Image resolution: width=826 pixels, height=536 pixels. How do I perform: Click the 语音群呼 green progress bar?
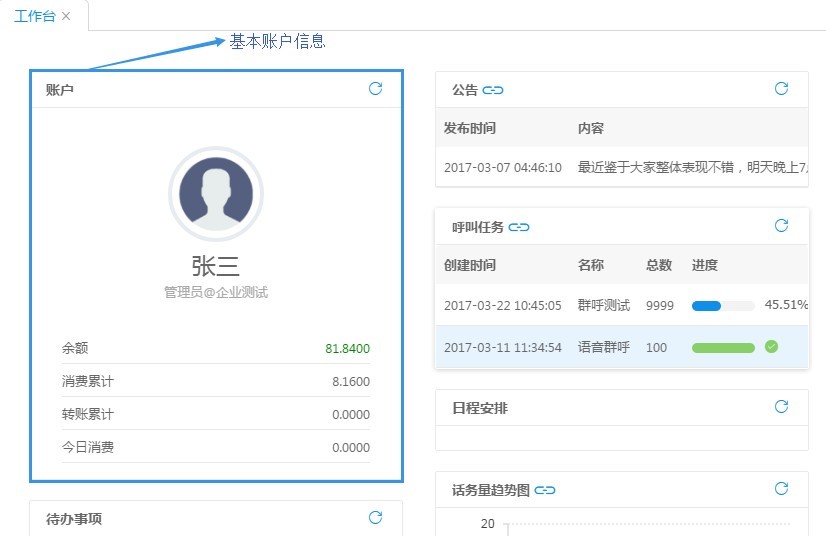tap(722, 347)
